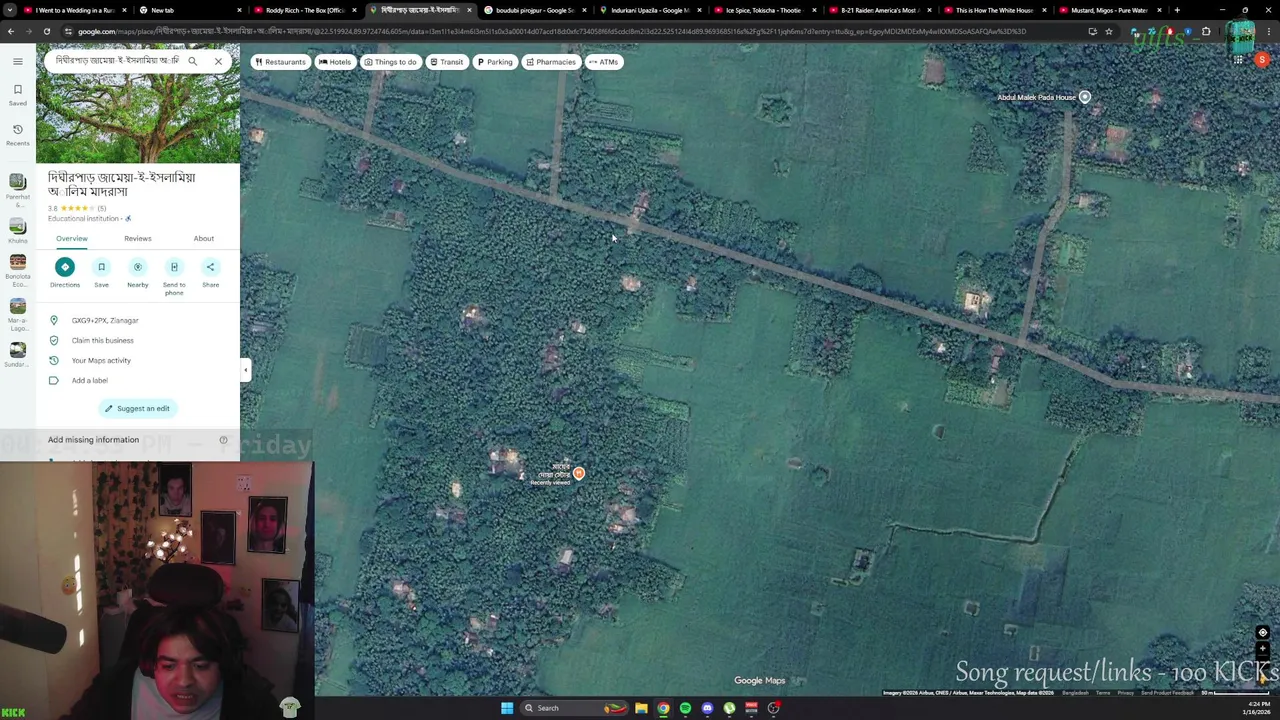Filter map by Parking
Image resolution: width=1280 pixels, height=720 pixels.
click(494, 62)
